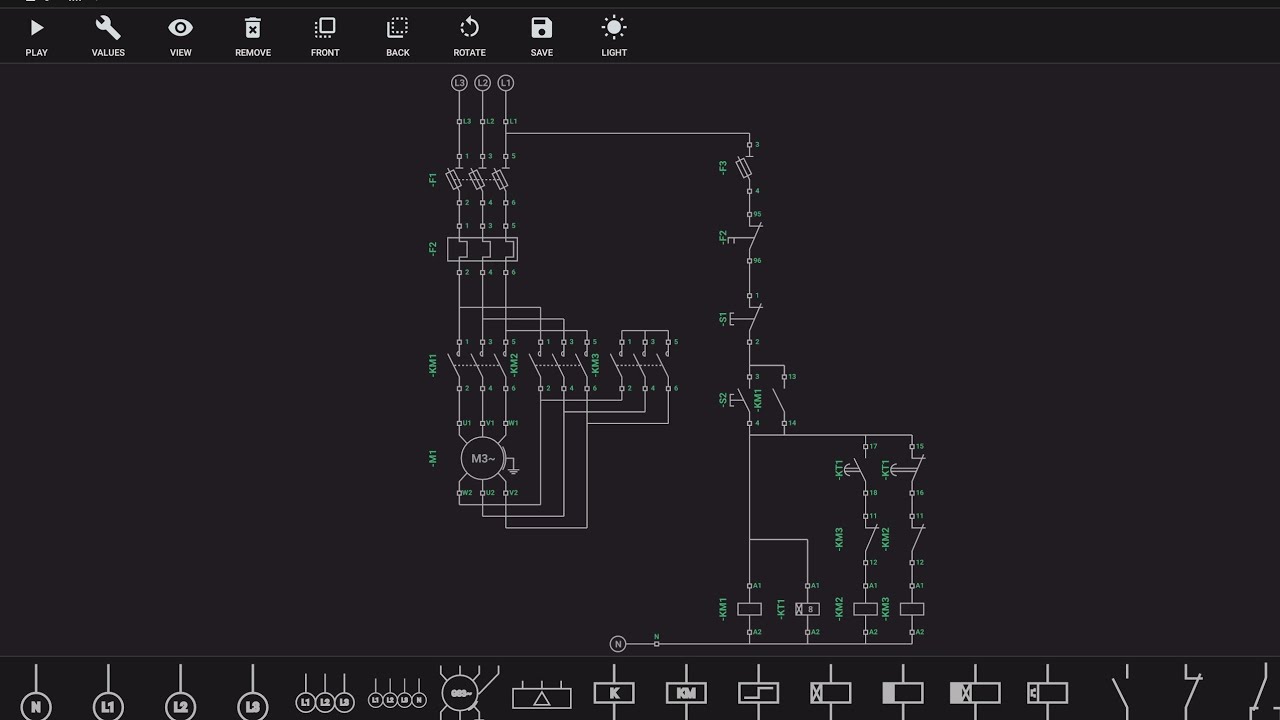The image size is (1280, 720).
Task: Bring component to FRONT
Action: pyautogui.click(x=325, y=37)
